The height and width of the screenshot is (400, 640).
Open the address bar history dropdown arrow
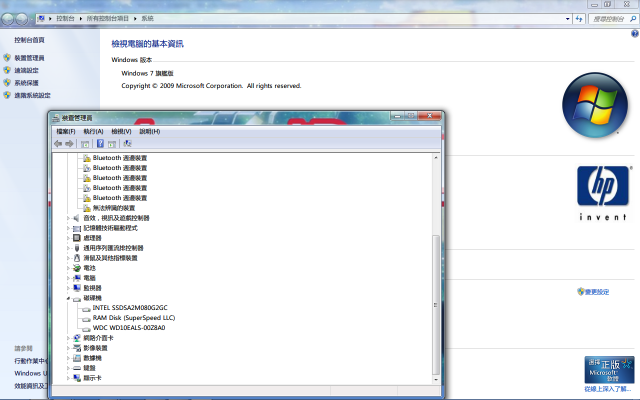pyautogui.click(x=567, y=19)
